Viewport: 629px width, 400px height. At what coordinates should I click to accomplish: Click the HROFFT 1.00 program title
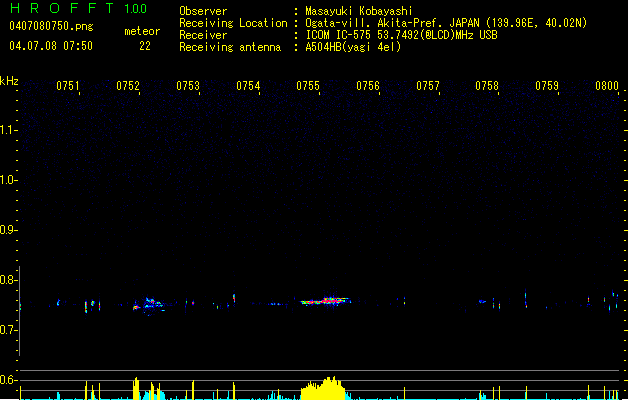pyautogui.click(x=79, y=8)
